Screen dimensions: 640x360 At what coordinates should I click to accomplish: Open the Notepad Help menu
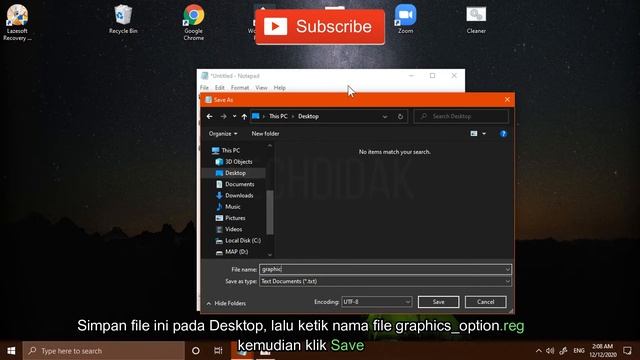(280, 88)
